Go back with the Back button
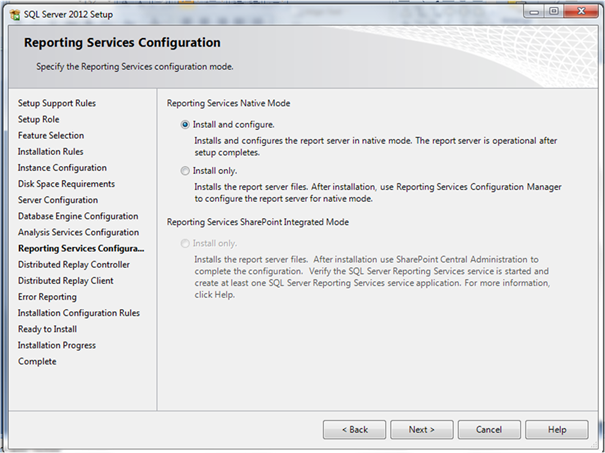The image size is (605, 453). pyautogui.click(x=354, y=429)
